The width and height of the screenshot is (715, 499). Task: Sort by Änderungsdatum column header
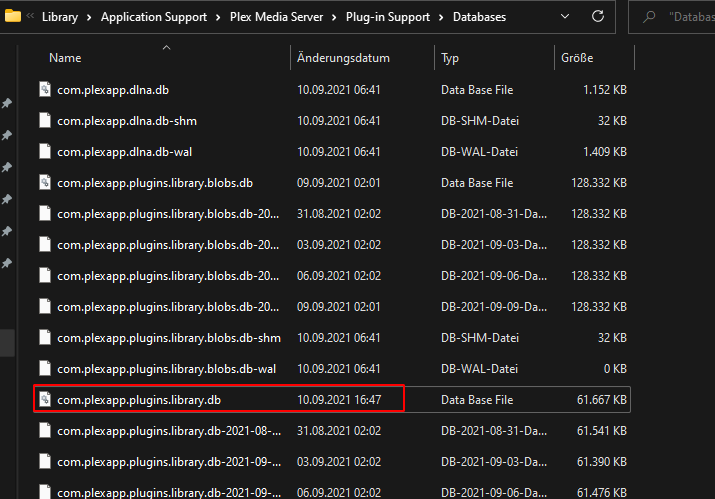(x=343, y=58)
